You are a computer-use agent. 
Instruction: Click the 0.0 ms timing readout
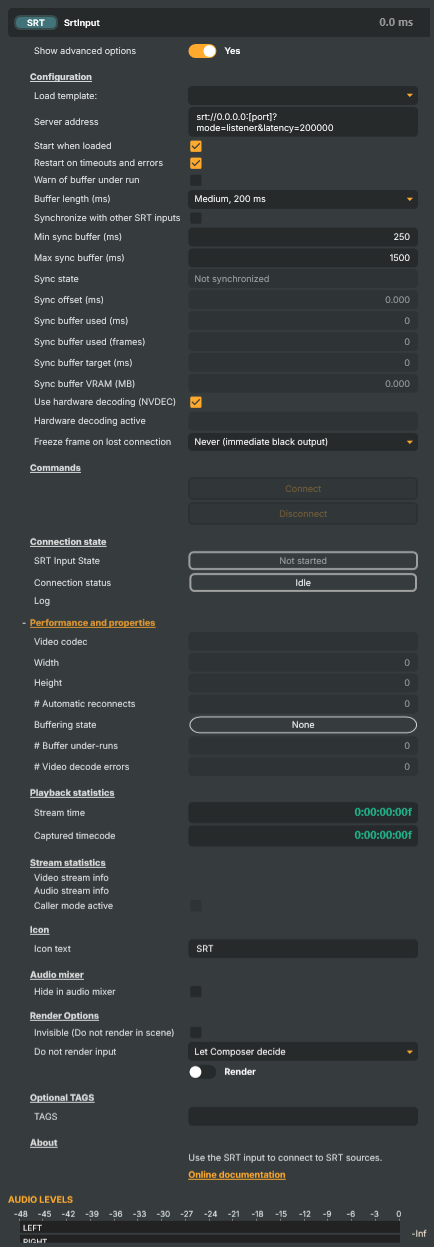pos(398,21)
